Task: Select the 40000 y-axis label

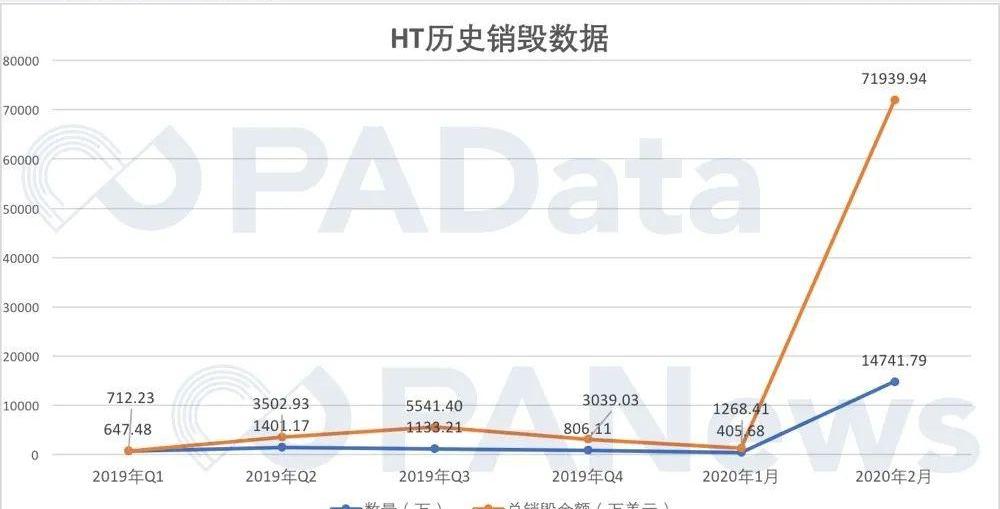Action: [x=20, y=258]
